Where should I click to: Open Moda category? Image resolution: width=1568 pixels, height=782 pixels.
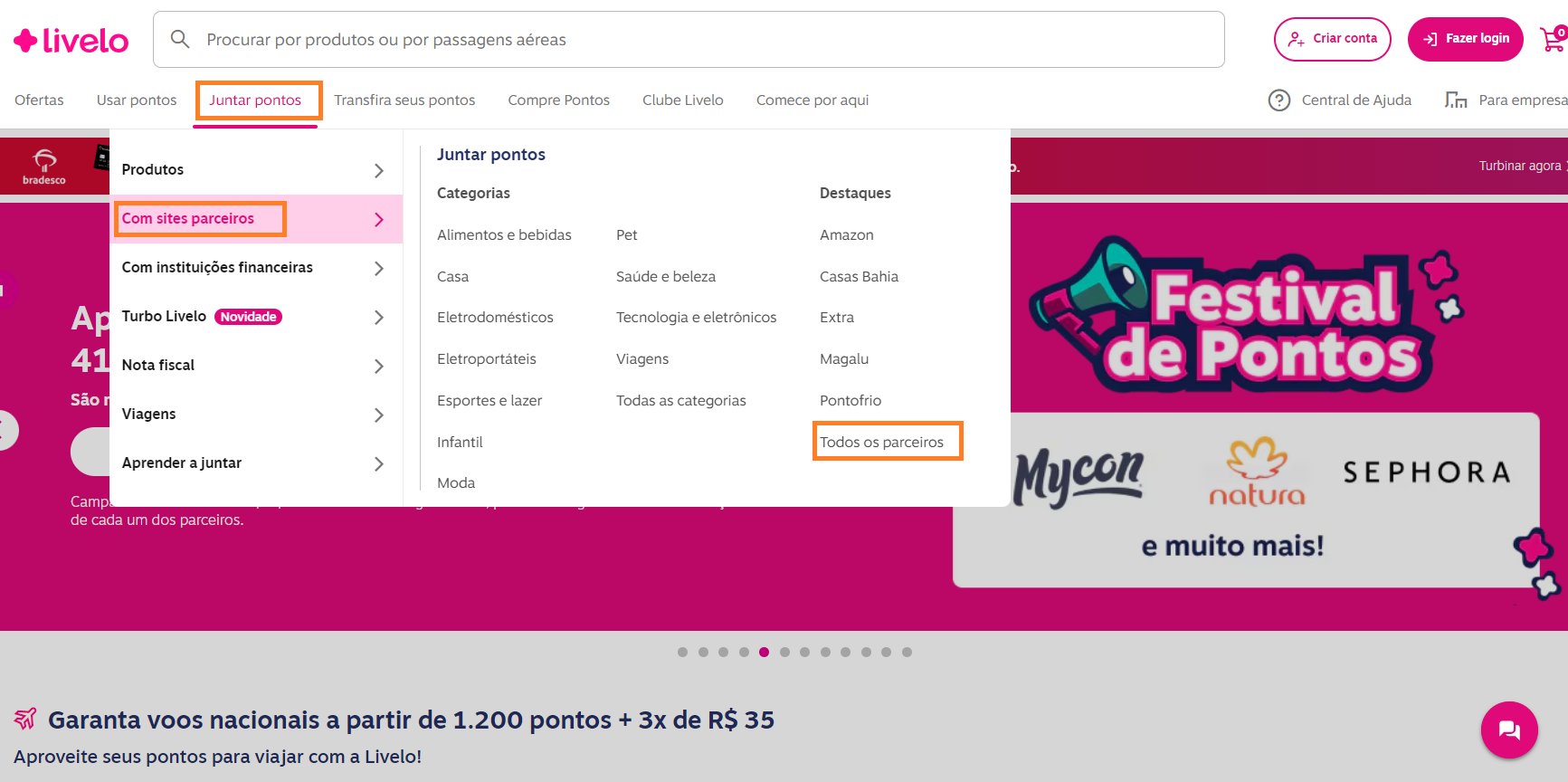pos(456,482)
